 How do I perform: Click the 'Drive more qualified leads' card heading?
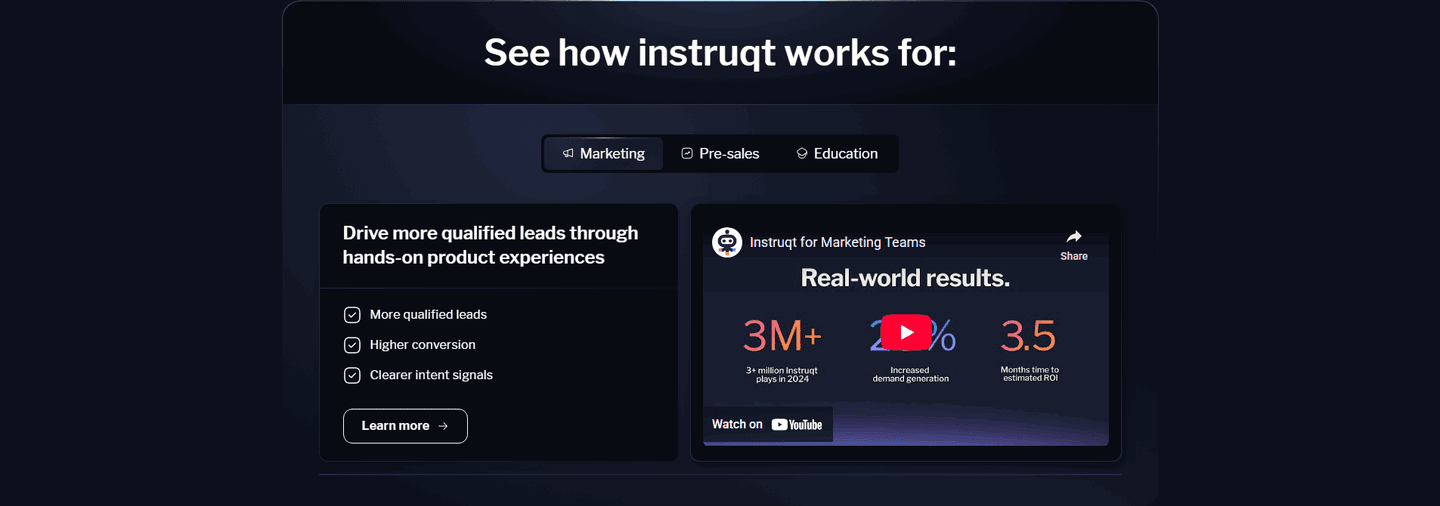490,245
